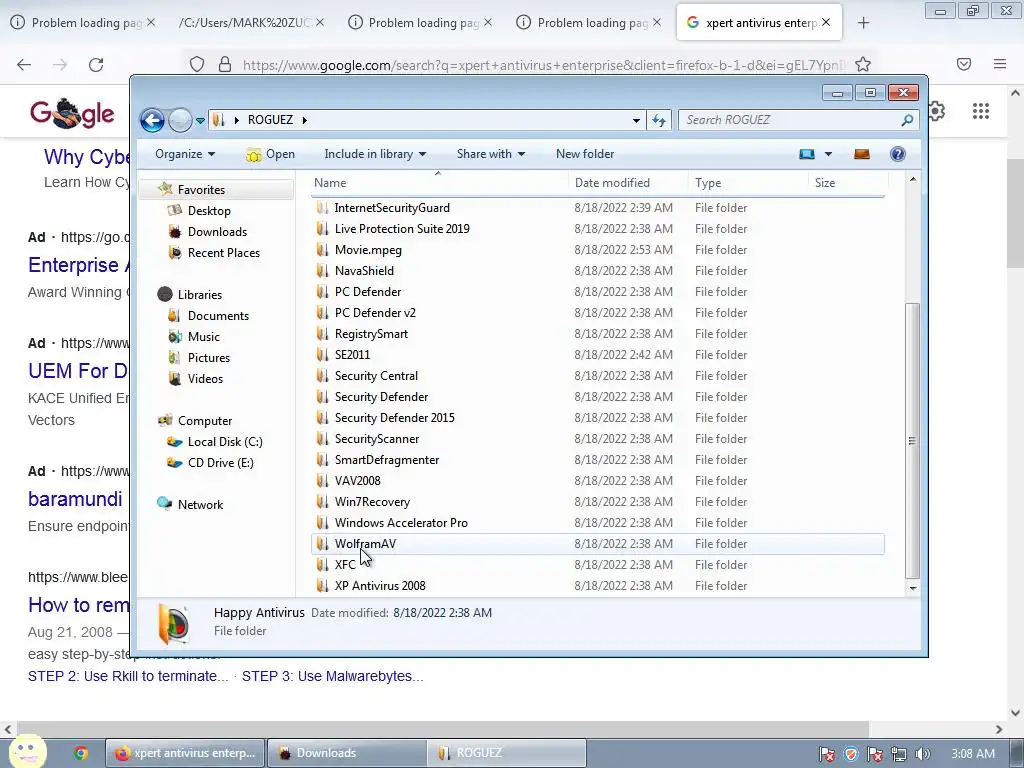Open Include in library menu
Screen dimensions: 1024x768
coord(375,154)
